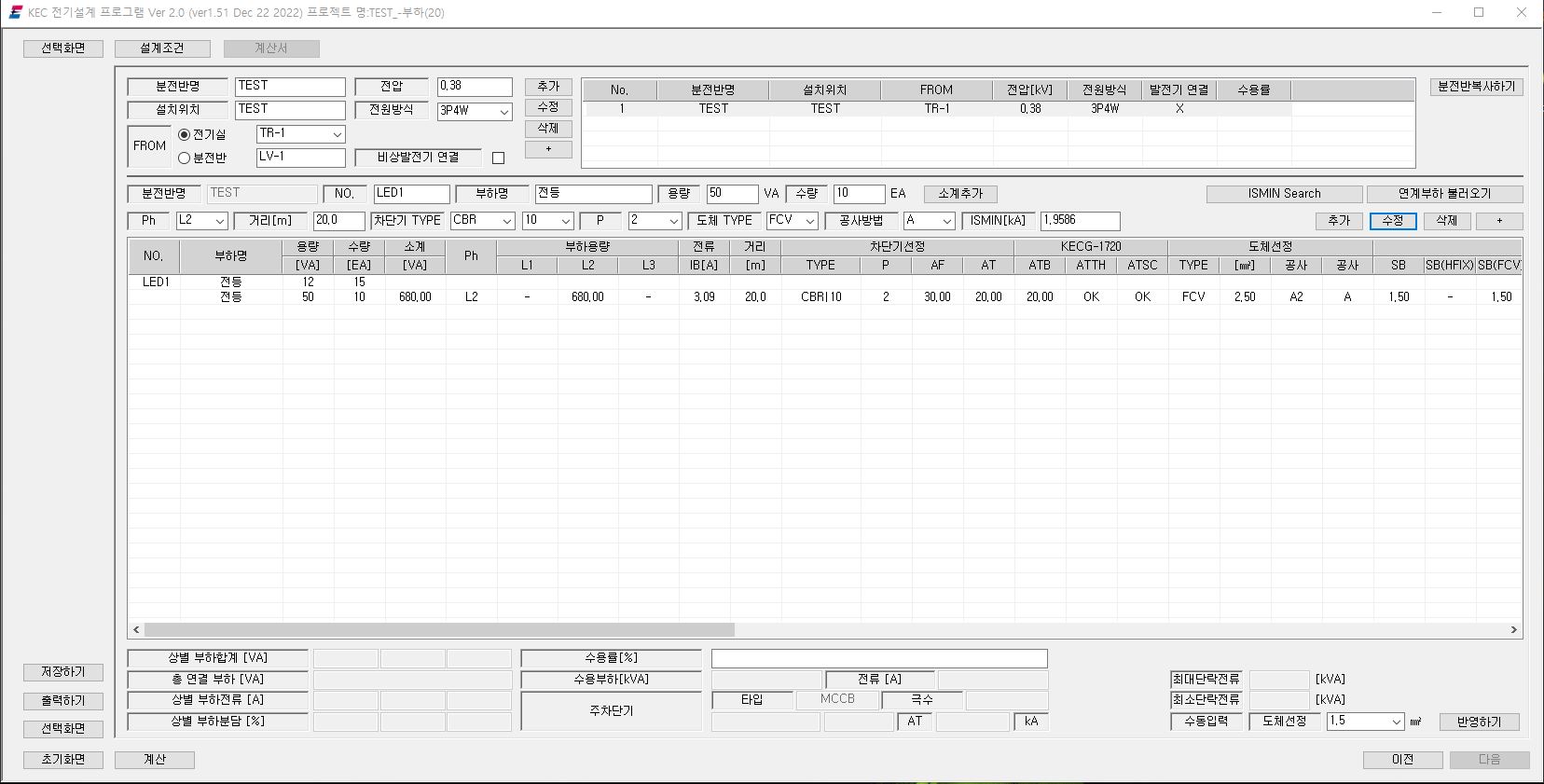Image resolution: width=1544 pixels, height=784 pixels.
Task: Click LED1 cell in load table
Action: pyautogui.click(x=155, y=282)
